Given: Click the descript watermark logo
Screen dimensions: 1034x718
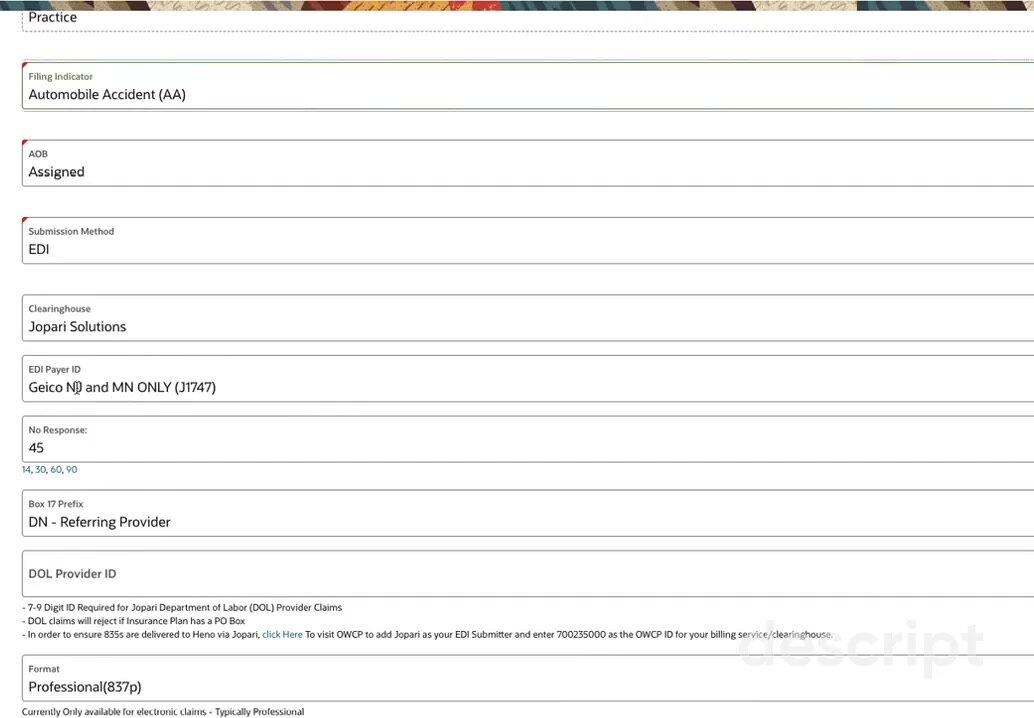Looking at the screenshot, I should pos(860,648).
